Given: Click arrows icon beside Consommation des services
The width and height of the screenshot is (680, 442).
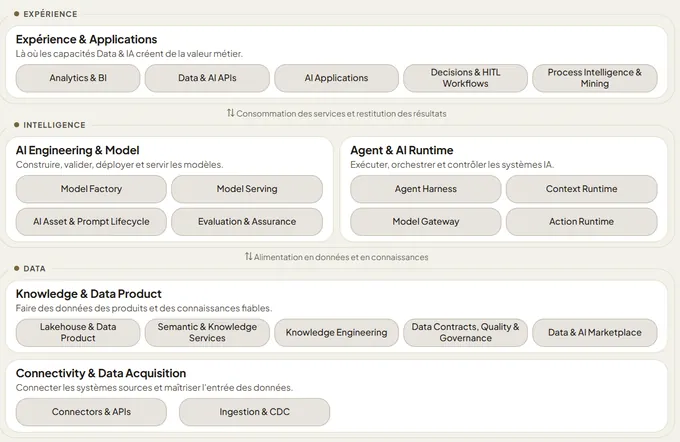Looking at the screenshot, I should (x=230, y=113).
